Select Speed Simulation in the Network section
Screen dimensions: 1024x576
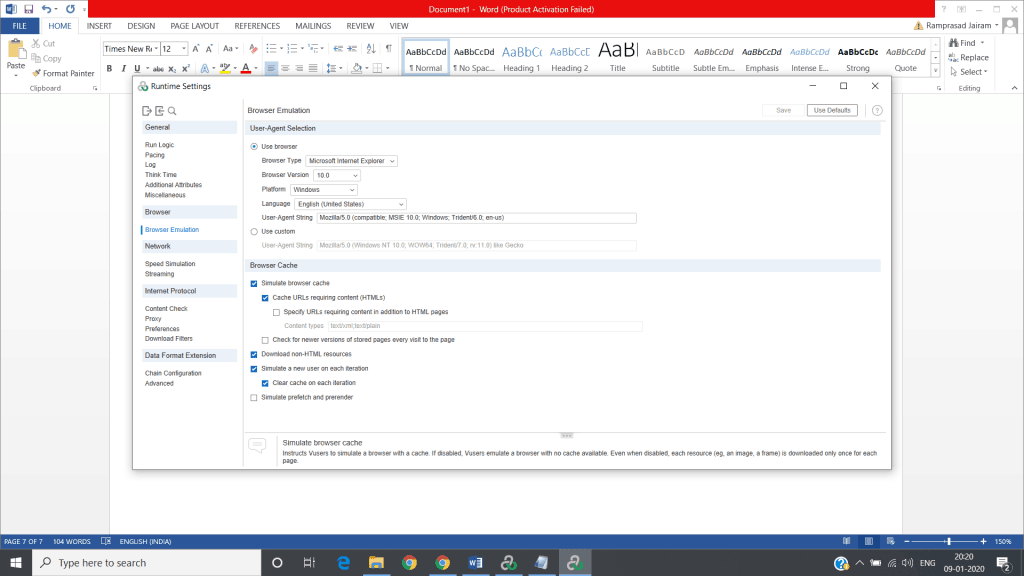tap(170, 264)
